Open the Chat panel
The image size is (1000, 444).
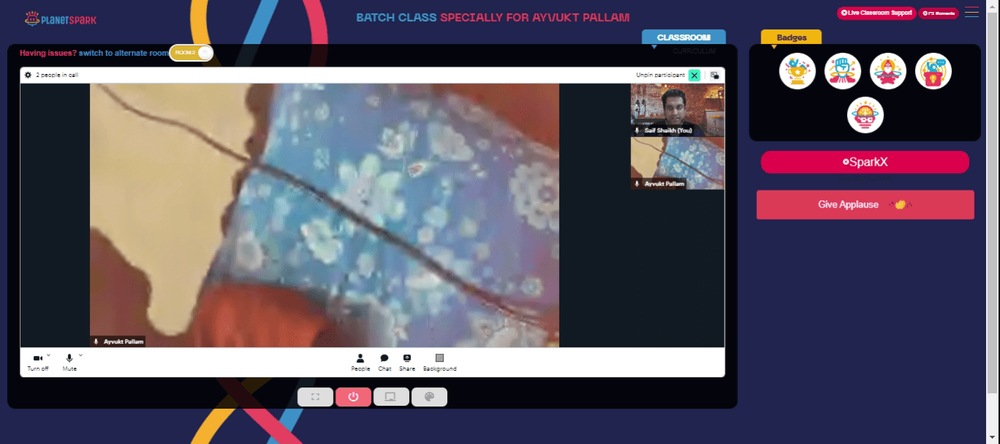pyautogui.click(x=385, y=362)
